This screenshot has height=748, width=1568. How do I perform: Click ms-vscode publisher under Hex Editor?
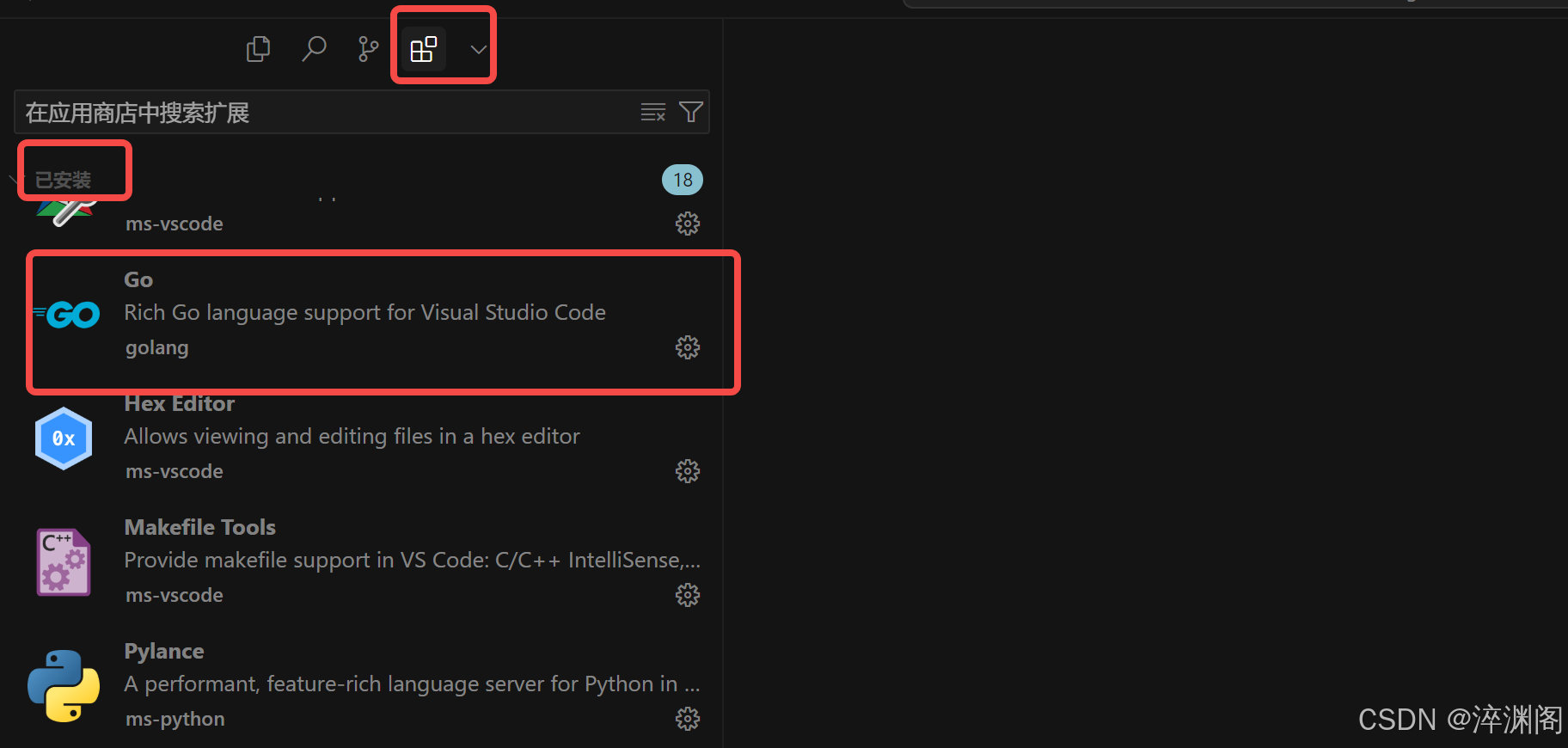click(x=175, y=471)
